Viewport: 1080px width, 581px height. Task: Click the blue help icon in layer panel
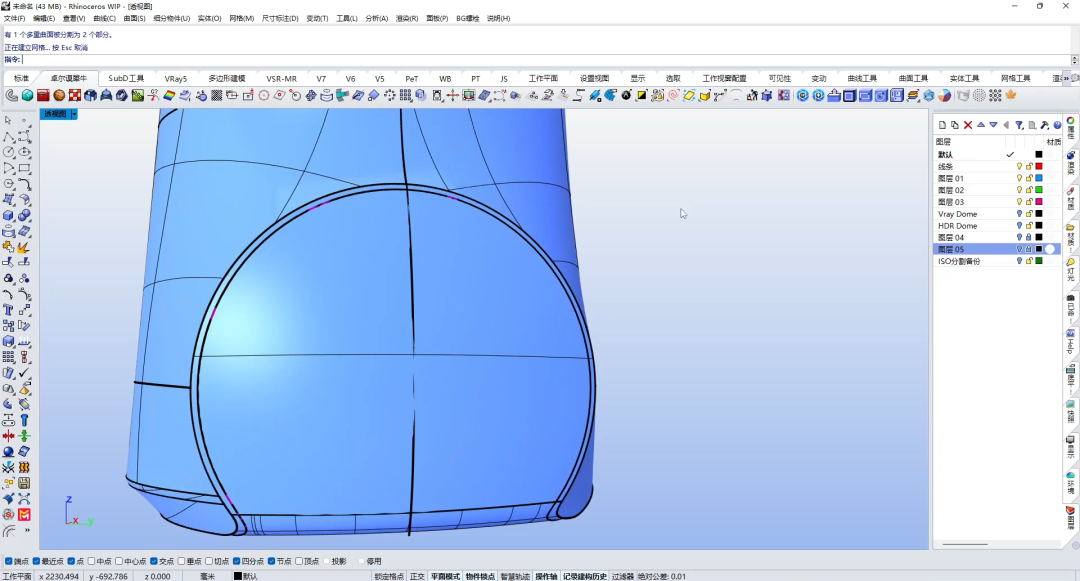(x=1057, y=125)
